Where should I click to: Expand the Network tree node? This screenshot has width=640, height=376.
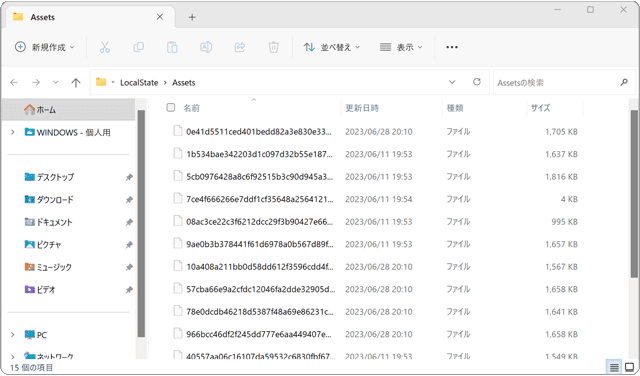[x=13, y=357]
